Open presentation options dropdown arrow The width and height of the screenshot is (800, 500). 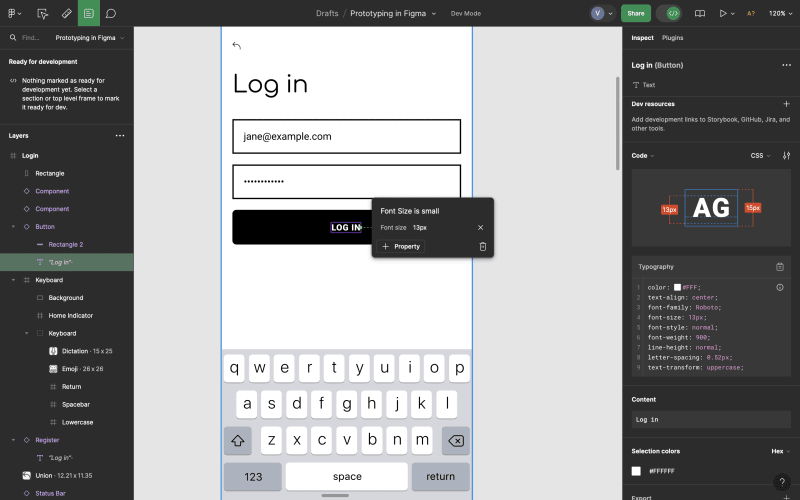coord(733,14)
